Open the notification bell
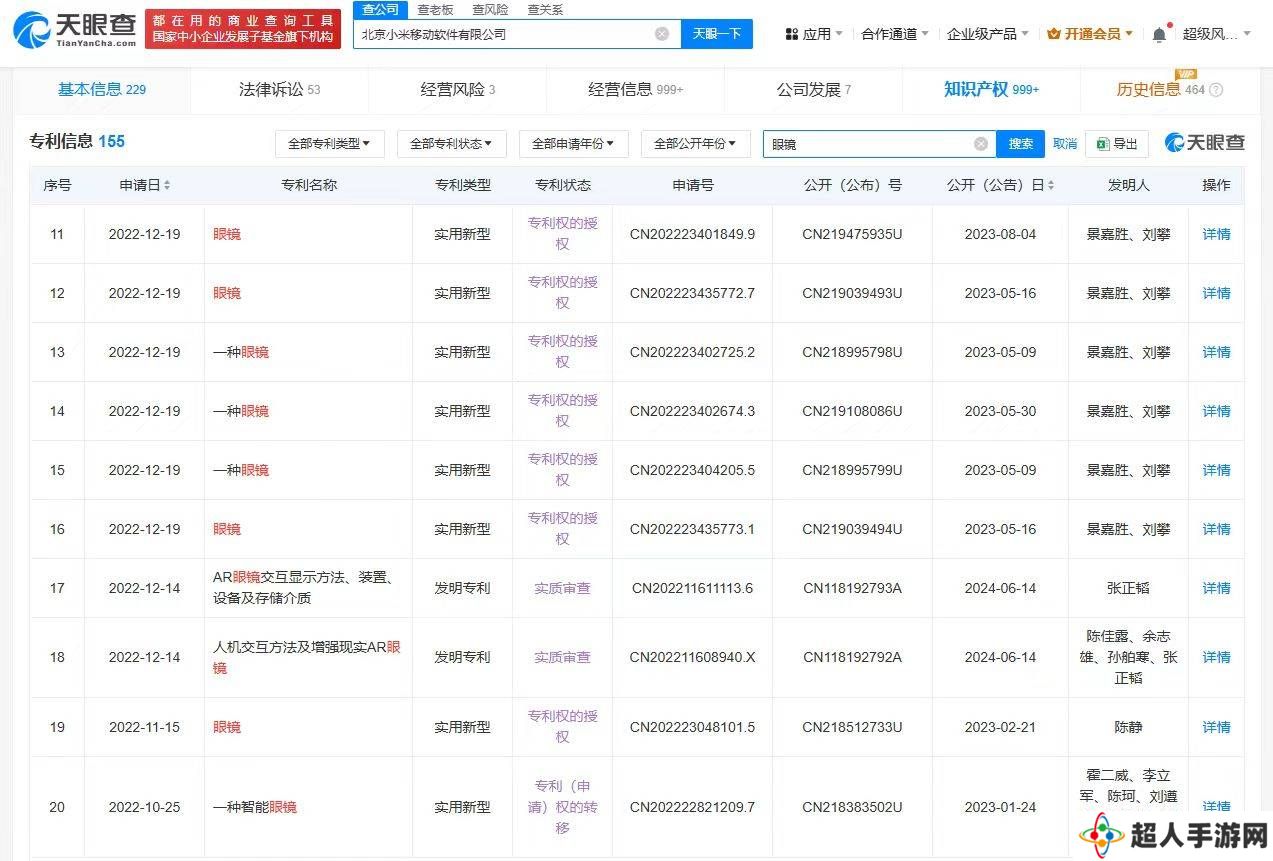This screenshot has width=1273, height=861. tap(1159, 34)
